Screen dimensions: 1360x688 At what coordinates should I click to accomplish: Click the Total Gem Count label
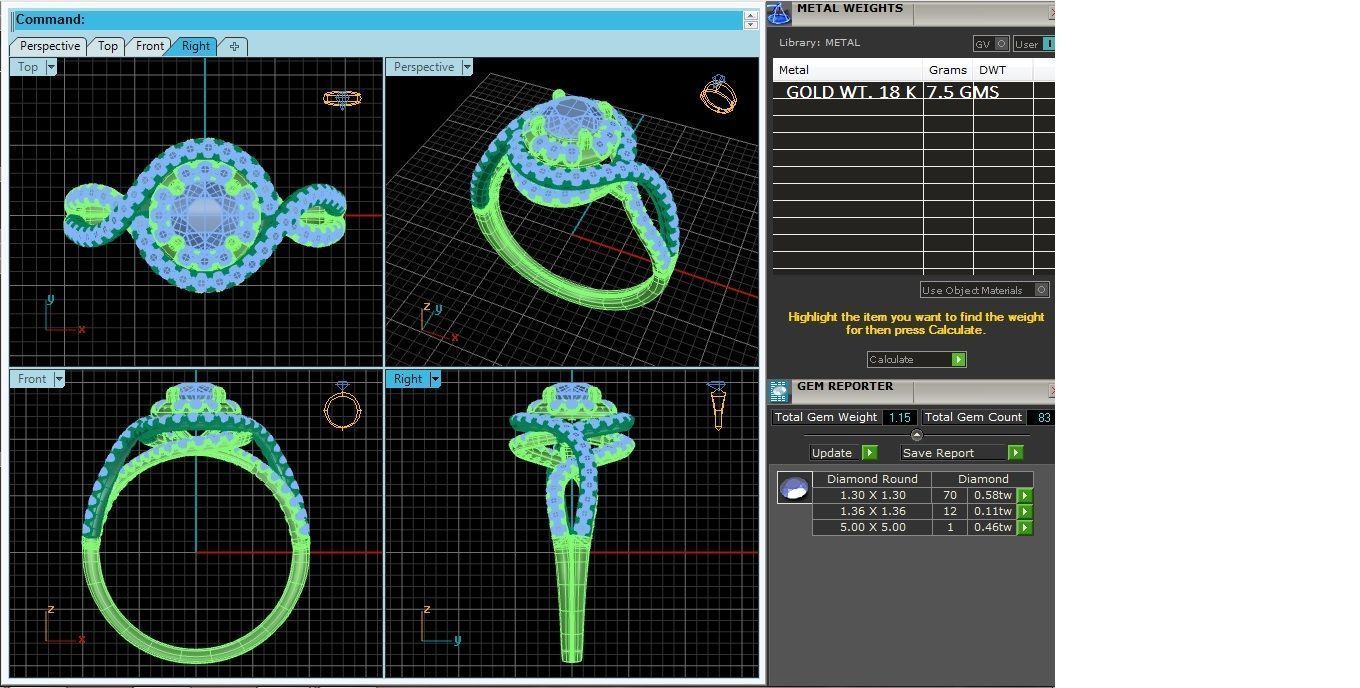(x=973, y=417)
